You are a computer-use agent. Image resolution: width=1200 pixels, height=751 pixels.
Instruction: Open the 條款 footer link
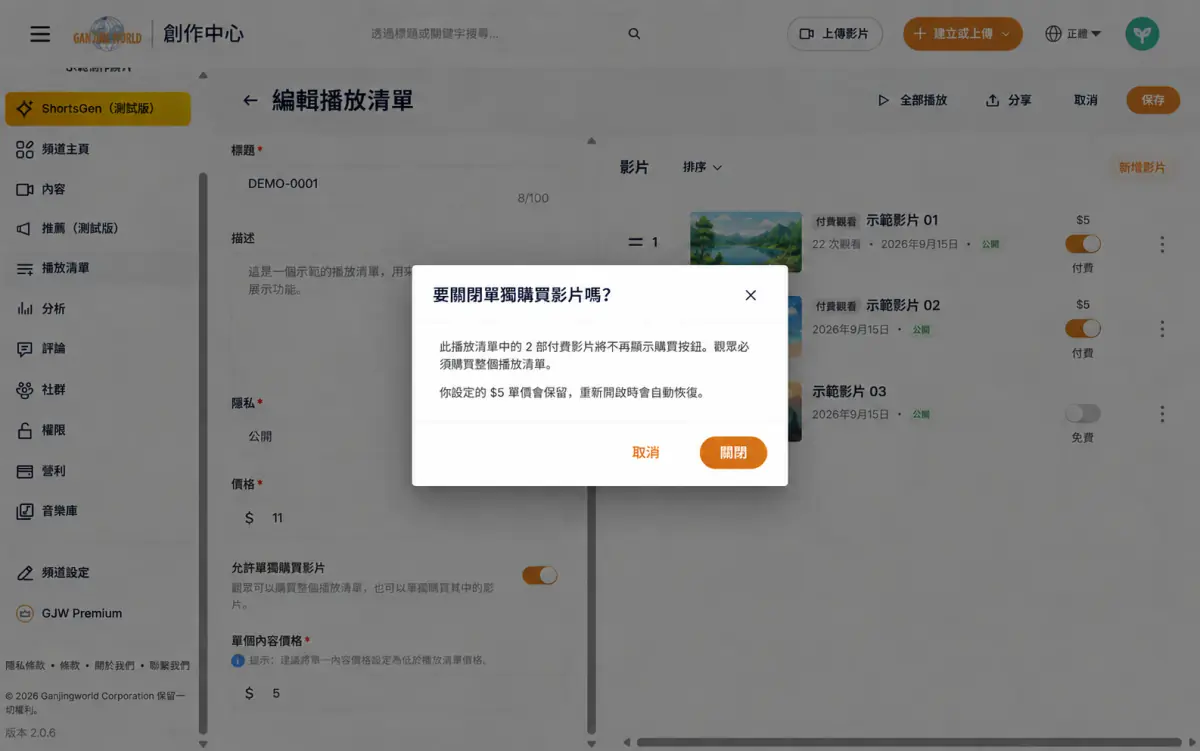point(70,665)
